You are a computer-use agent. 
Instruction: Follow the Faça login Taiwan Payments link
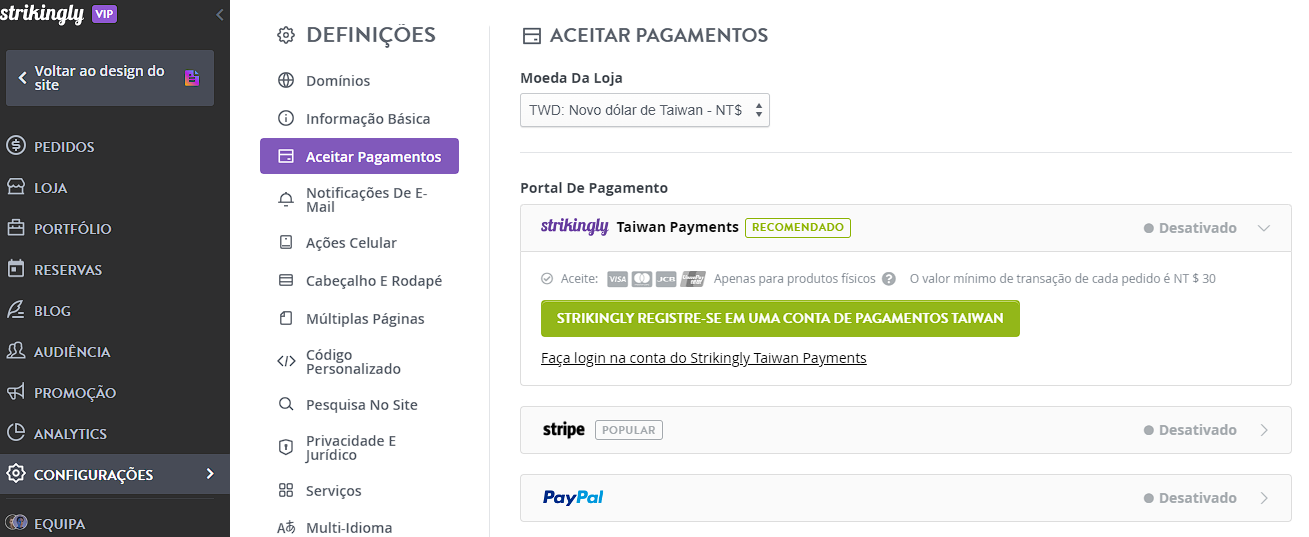click(x=704, y=358)
